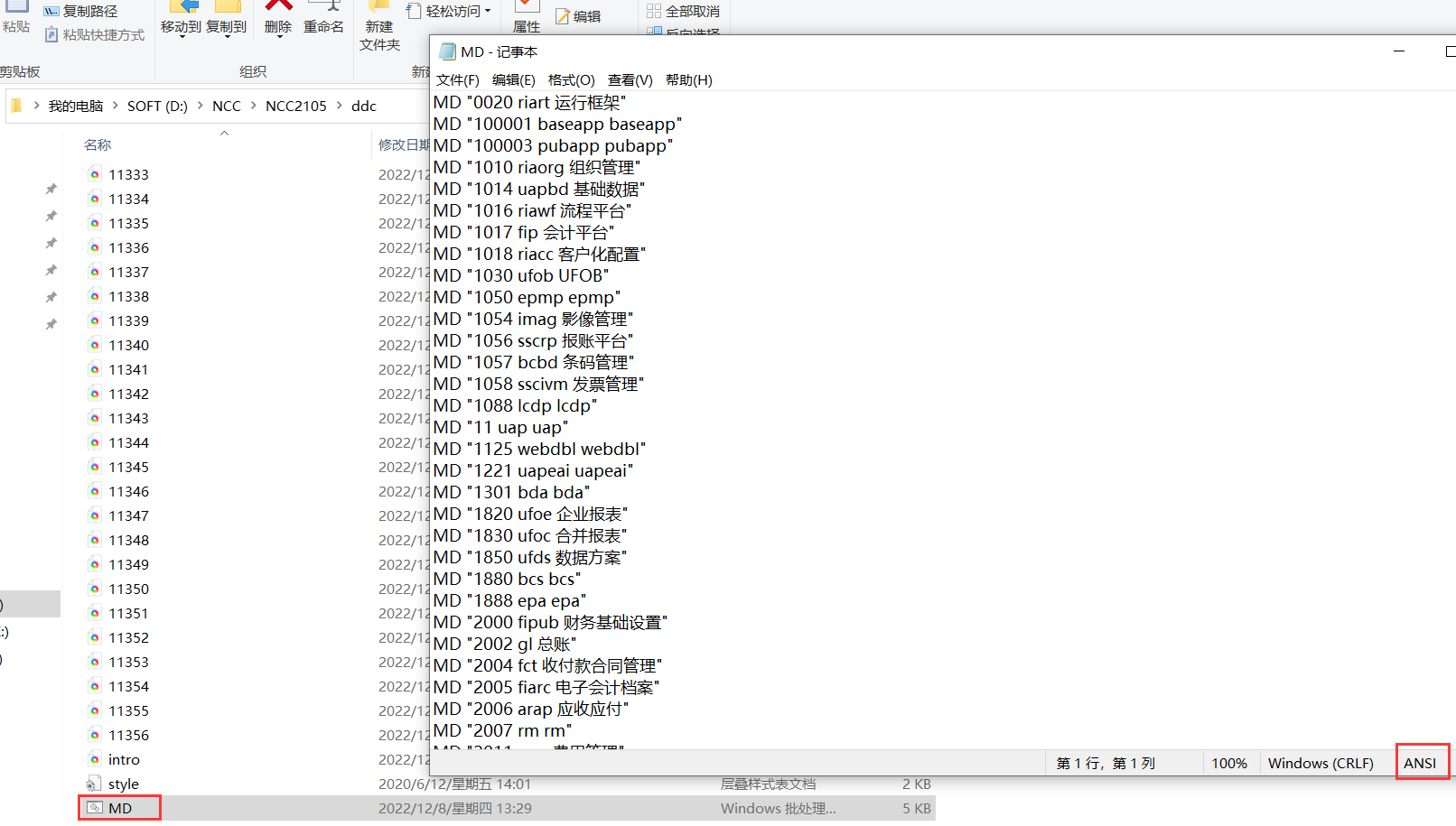Unpin 11333 from quick access
Viewport: 1456px width, 826px height.
(x=51, y=188)
